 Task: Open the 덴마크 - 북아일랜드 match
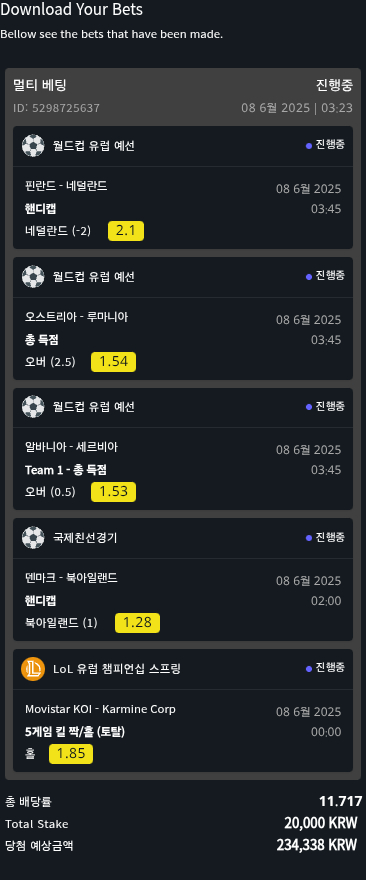71,578
